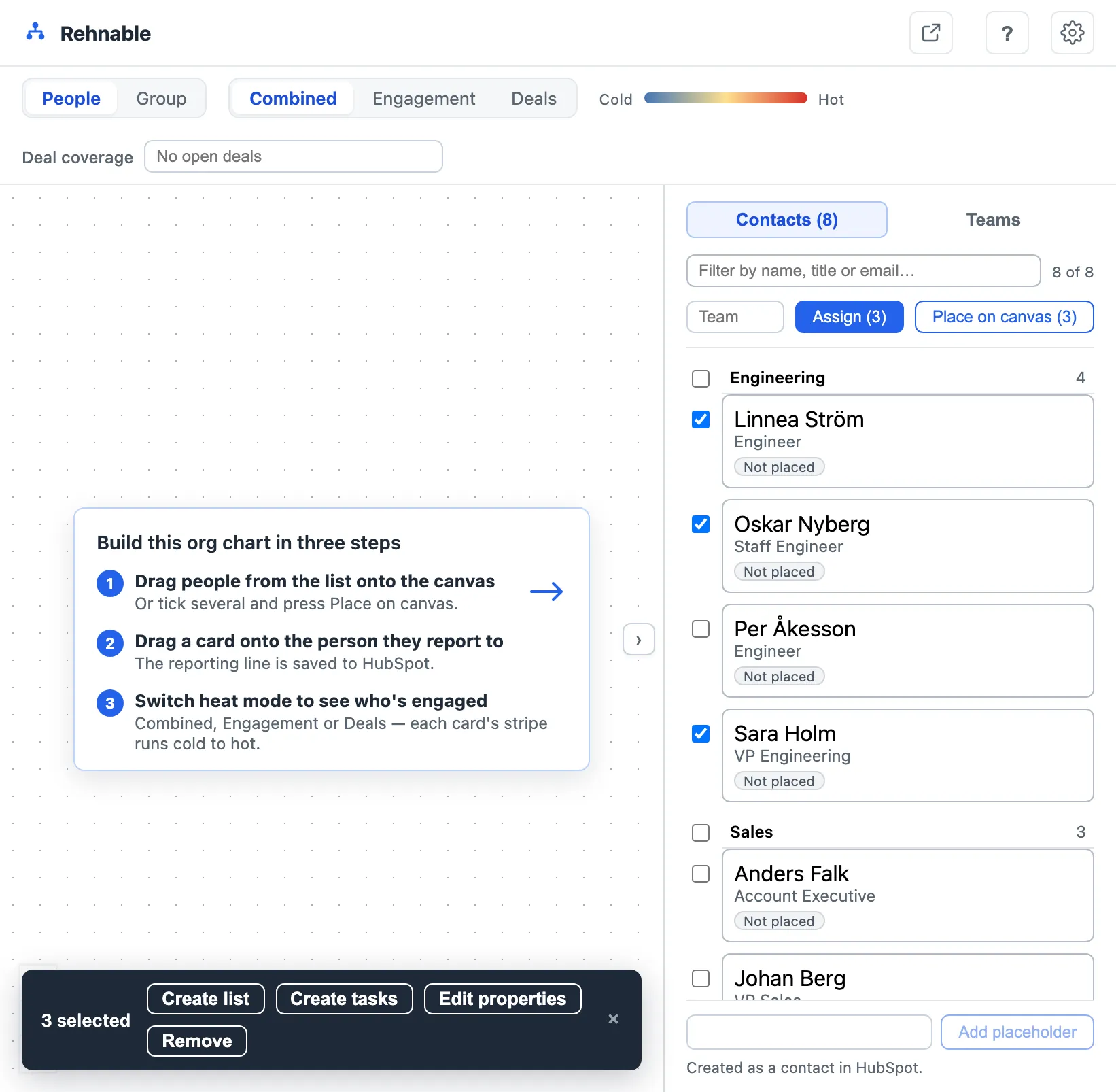Tick the Anders Falk checkbox
Image resolution: width=1116 pixels, height=1092 pixels.
[701, 874]
